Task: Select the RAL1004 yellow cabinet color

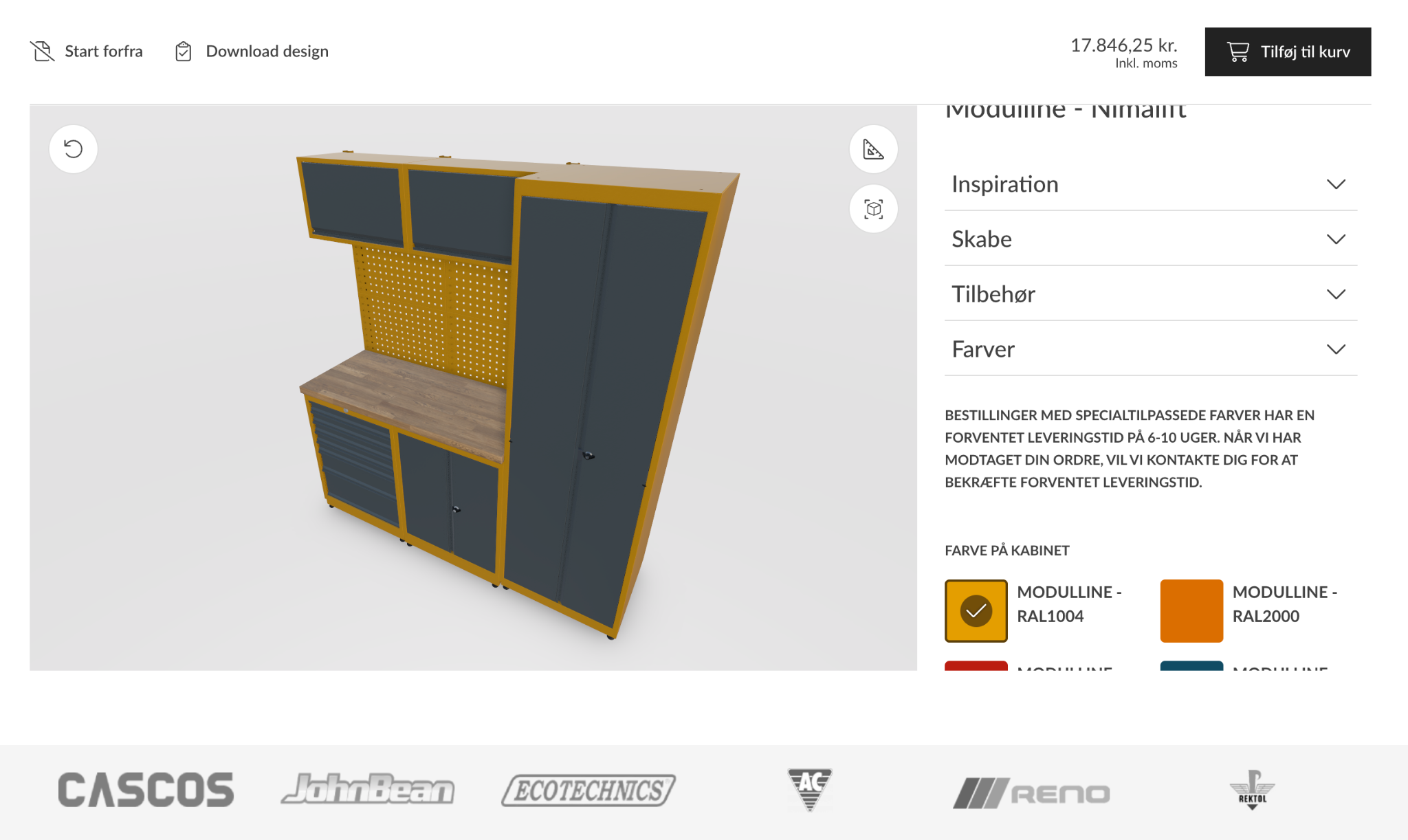Action: point(976,611)
